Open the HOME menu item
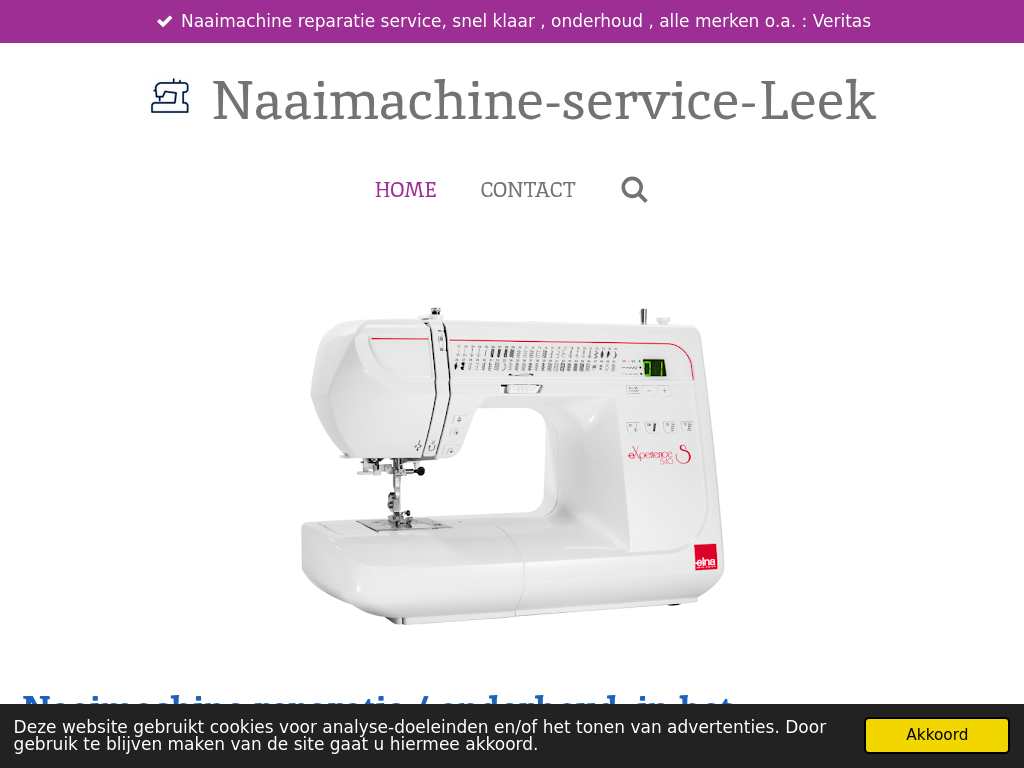The image size is (1024, 768). [x=406, y=190]
